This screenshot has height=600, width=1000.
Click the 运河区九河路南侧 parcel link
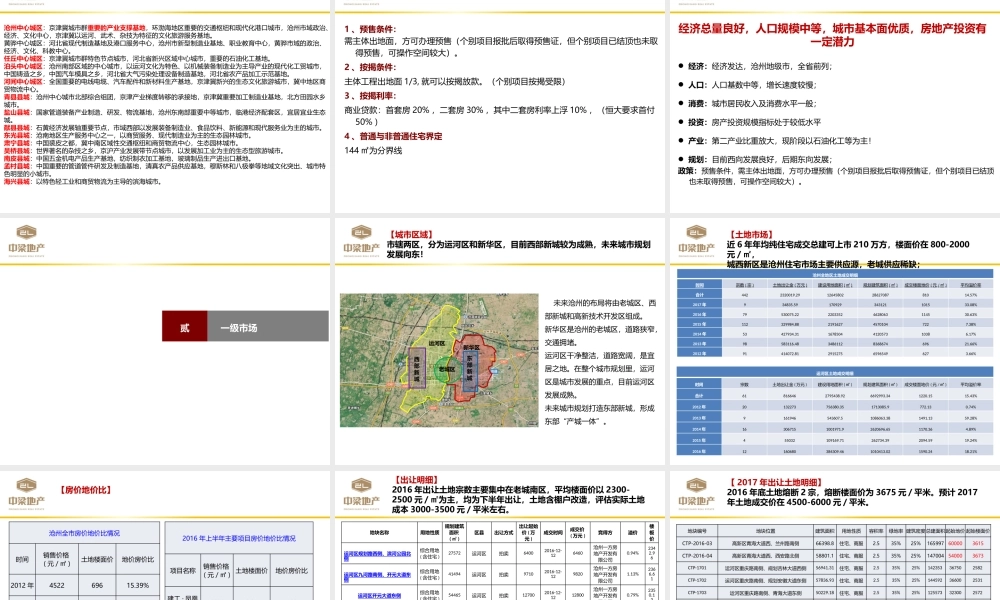377,574
